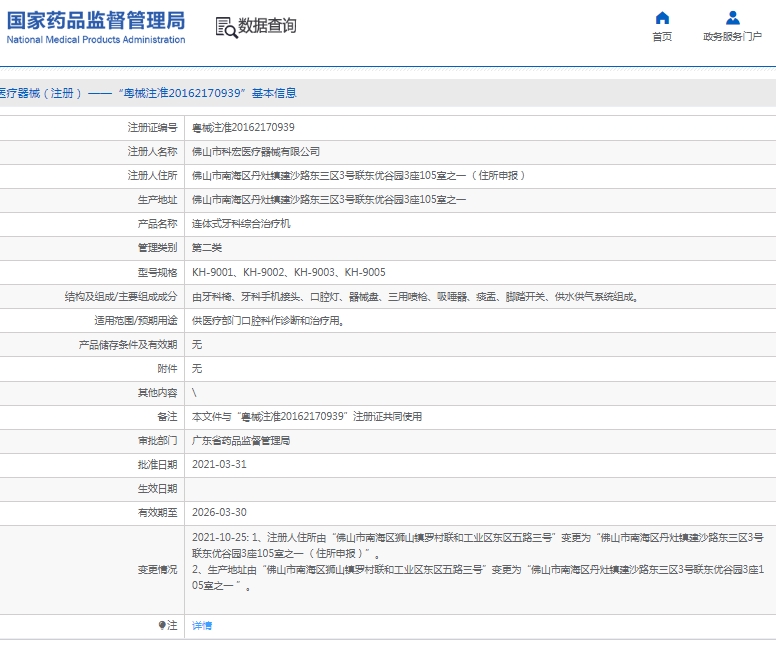Click the 管理类别 field label
This screenshot has width=776, height=648.
(x=157, y=248)
